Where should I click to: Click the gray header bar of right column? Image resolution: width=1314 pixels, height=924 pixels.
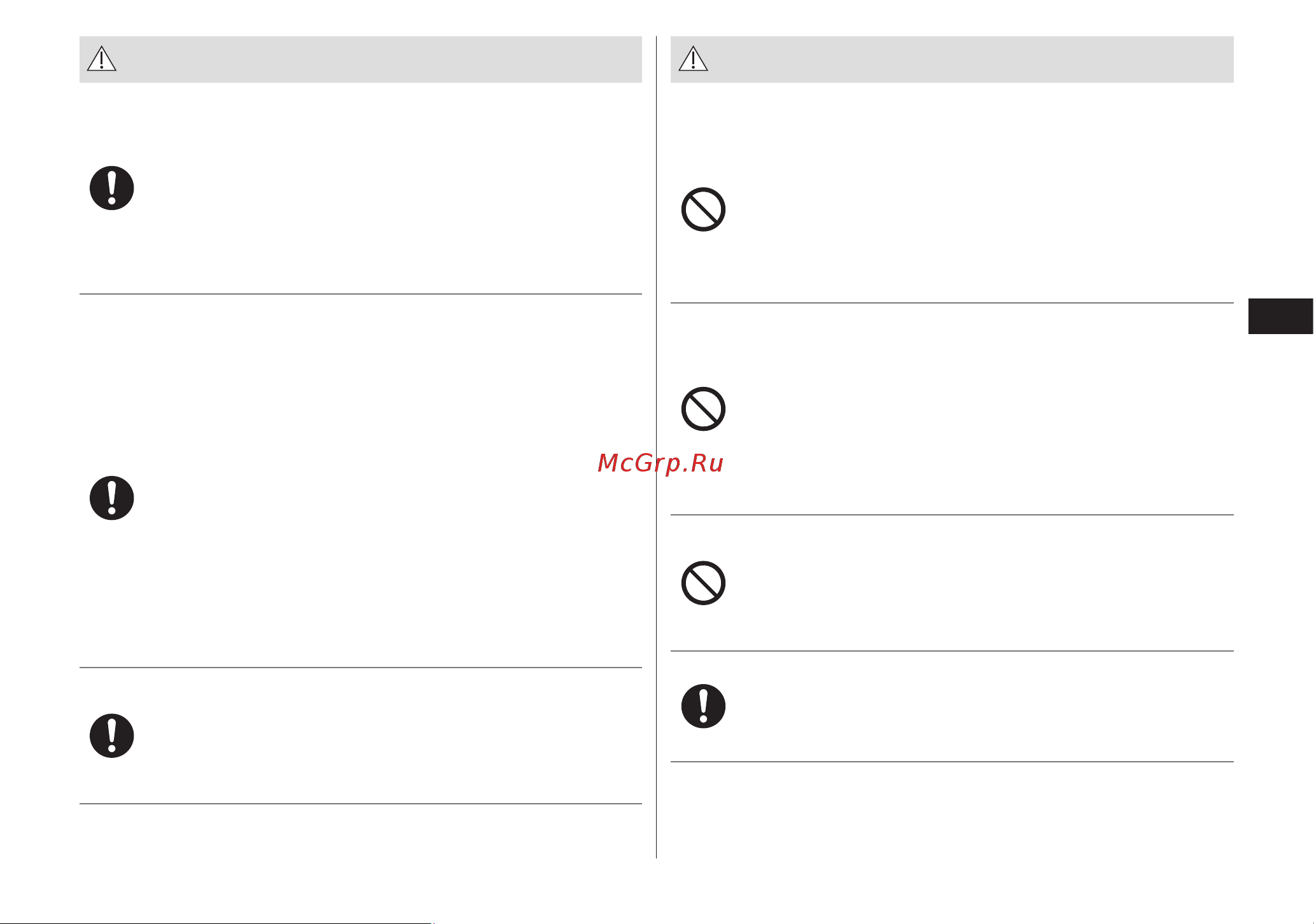[x=953, y=59]
